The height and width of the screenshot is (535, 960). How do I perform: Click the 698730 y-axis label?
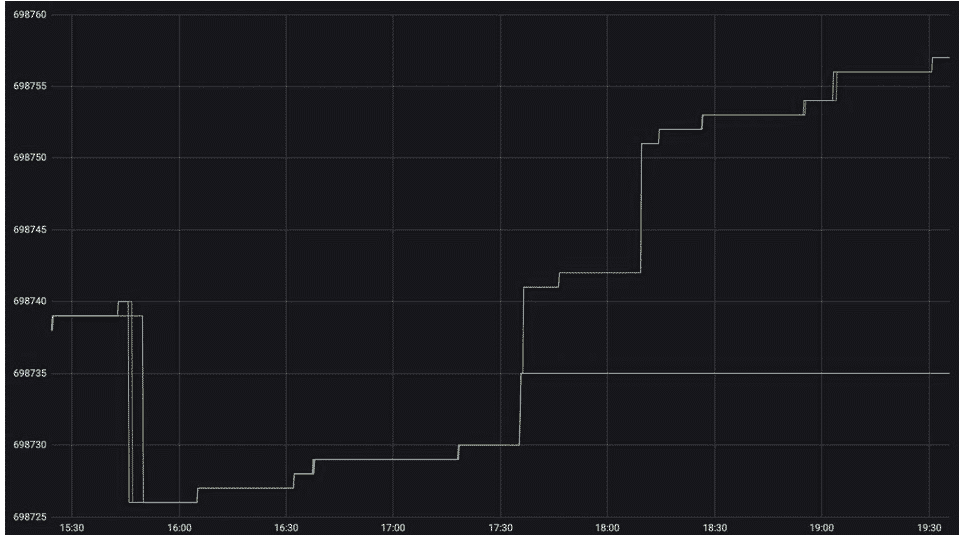pos(29,445)
